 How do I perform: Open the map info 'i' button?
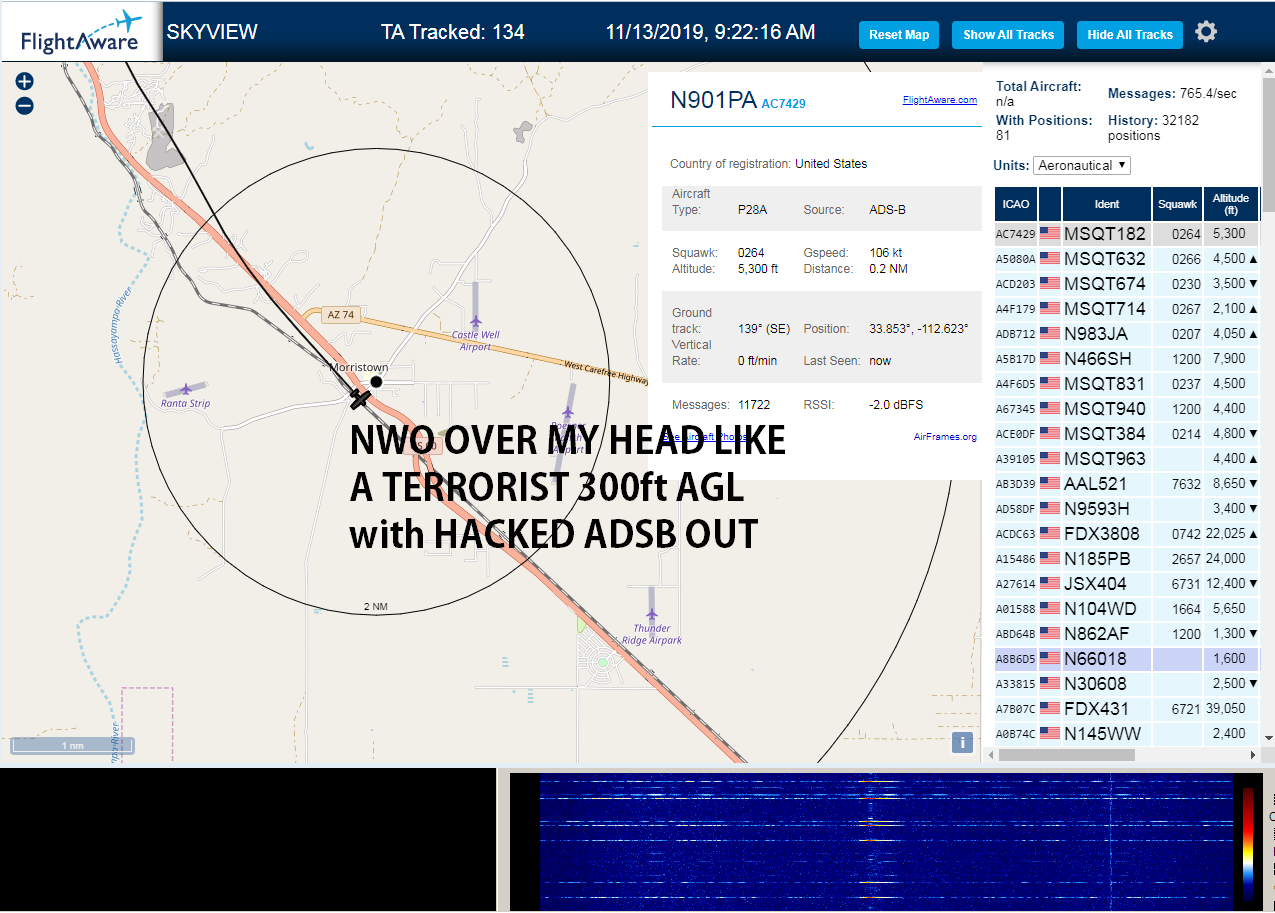962,742
